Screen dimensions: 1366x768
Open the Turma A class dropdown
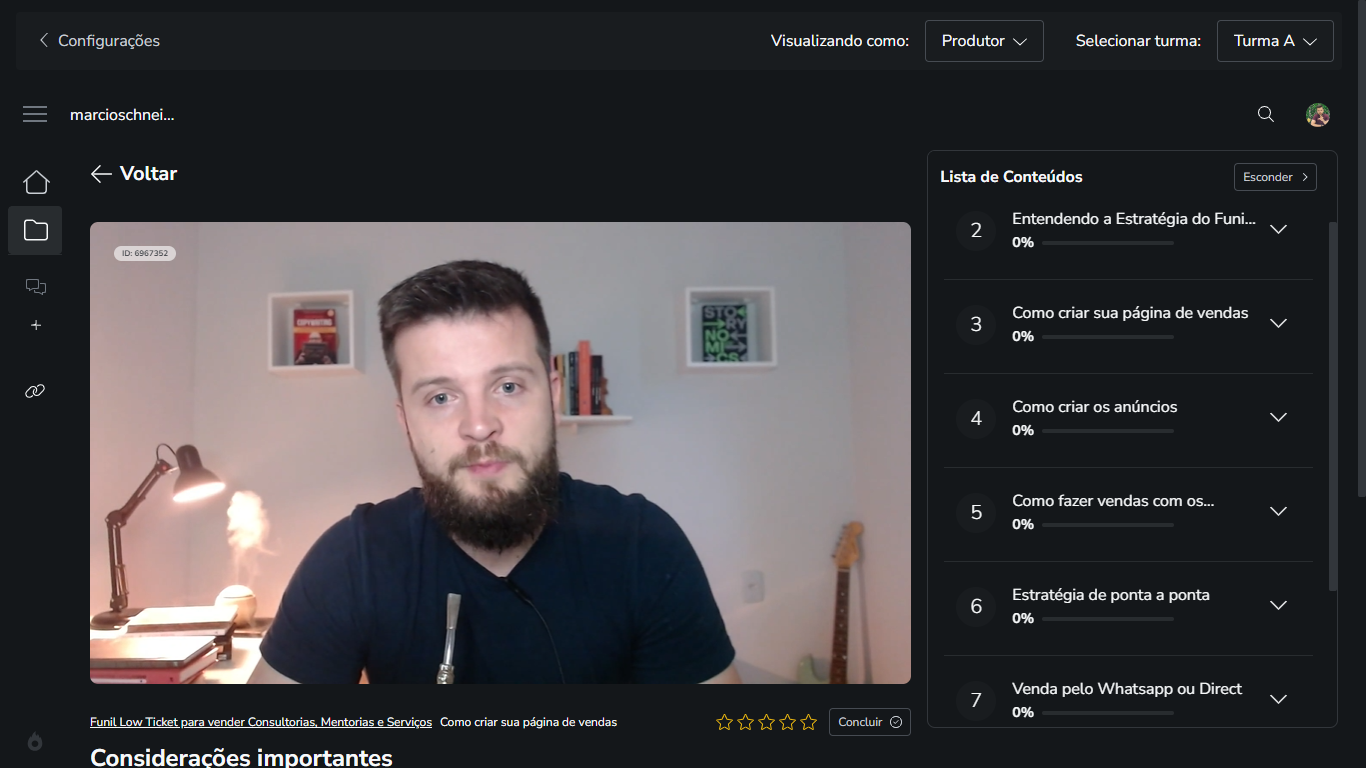(x=1275, y=41)
